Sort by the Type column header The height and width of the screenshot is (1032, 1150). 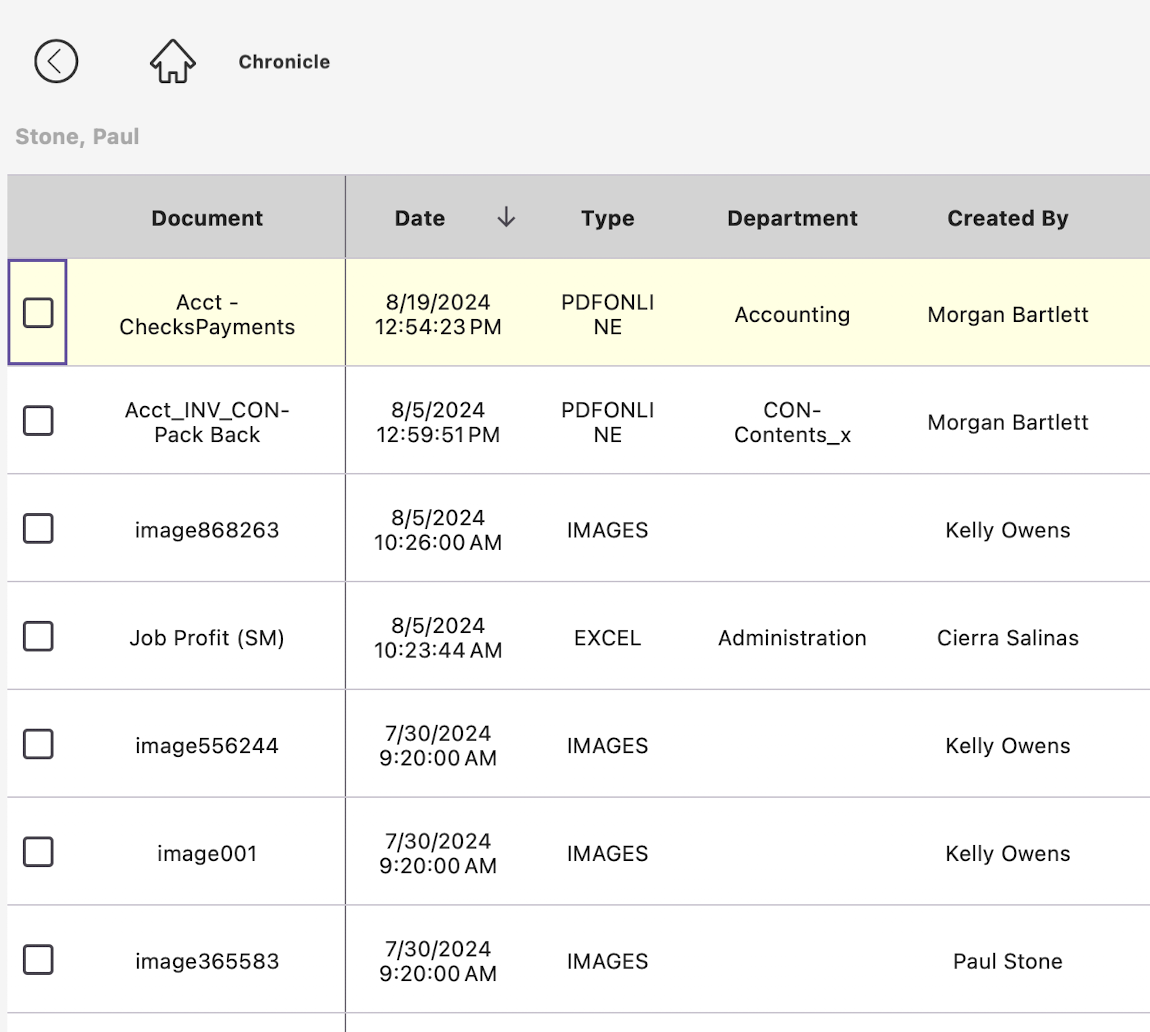(x=607, y=218)
